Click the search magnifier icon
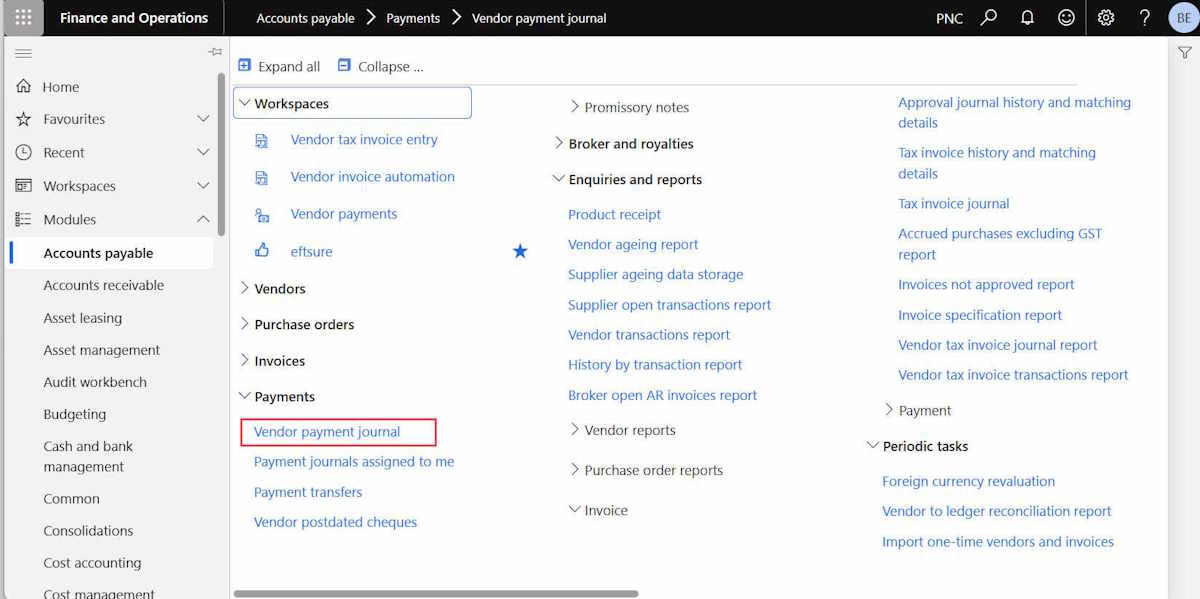The image size is (1200, 599). coord(989,18)
